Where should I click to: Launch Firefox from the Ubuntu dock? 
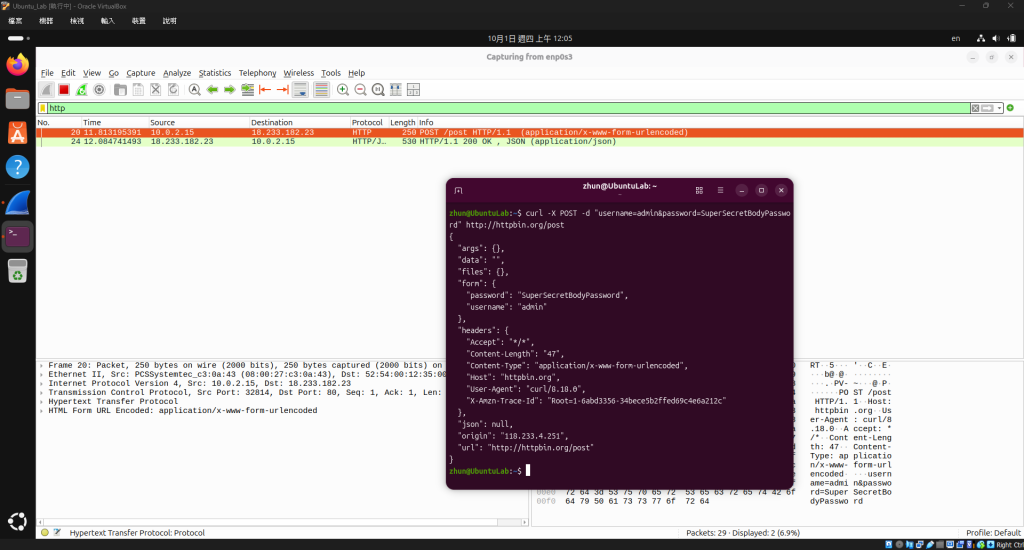(18, 65)
